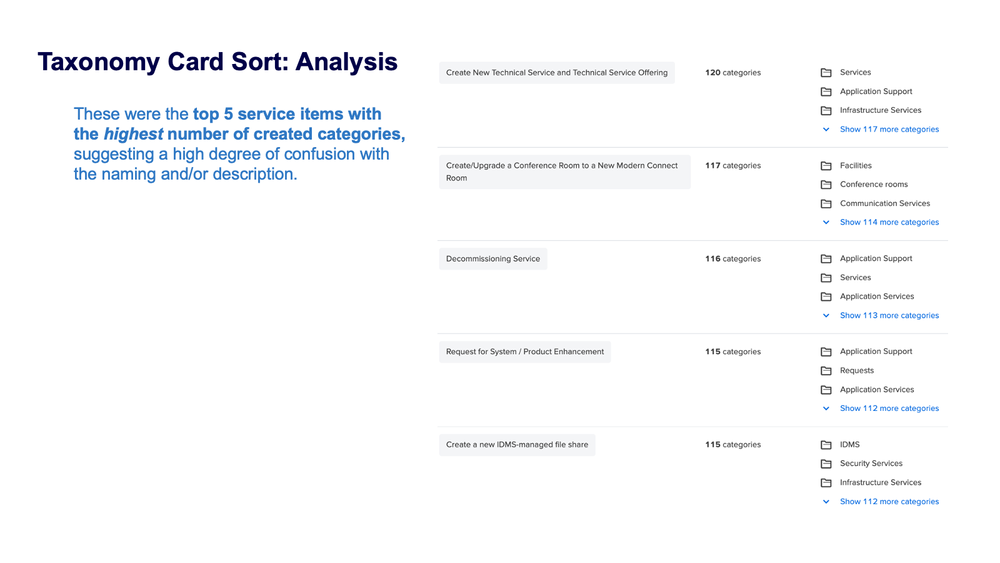Screen dimensions: 1000x563
Task: Click folder icon next to Security Services
Action: [x=826, y=464]
